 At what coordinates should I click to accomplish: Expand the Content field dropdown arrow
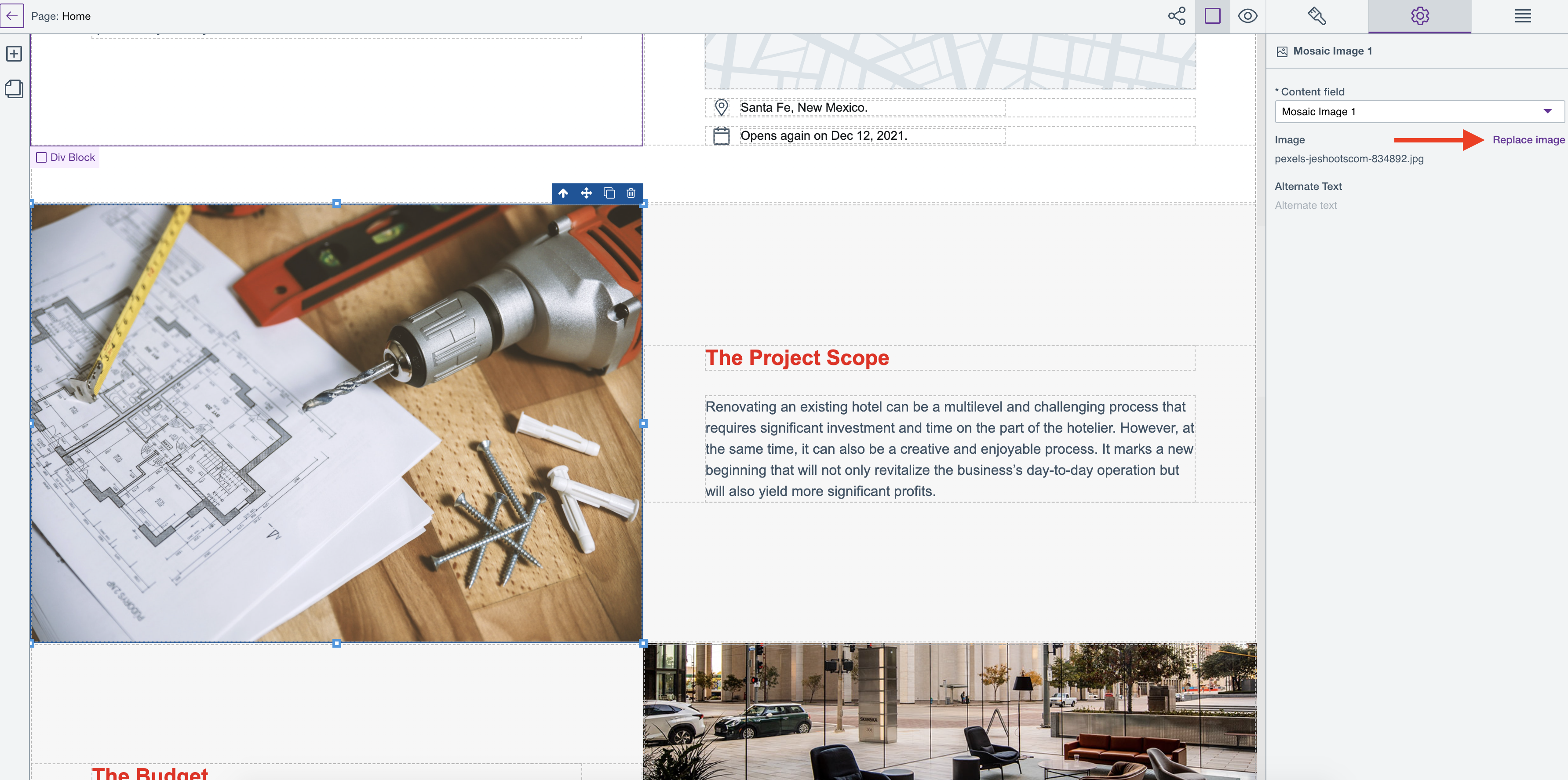point(1547,111)
